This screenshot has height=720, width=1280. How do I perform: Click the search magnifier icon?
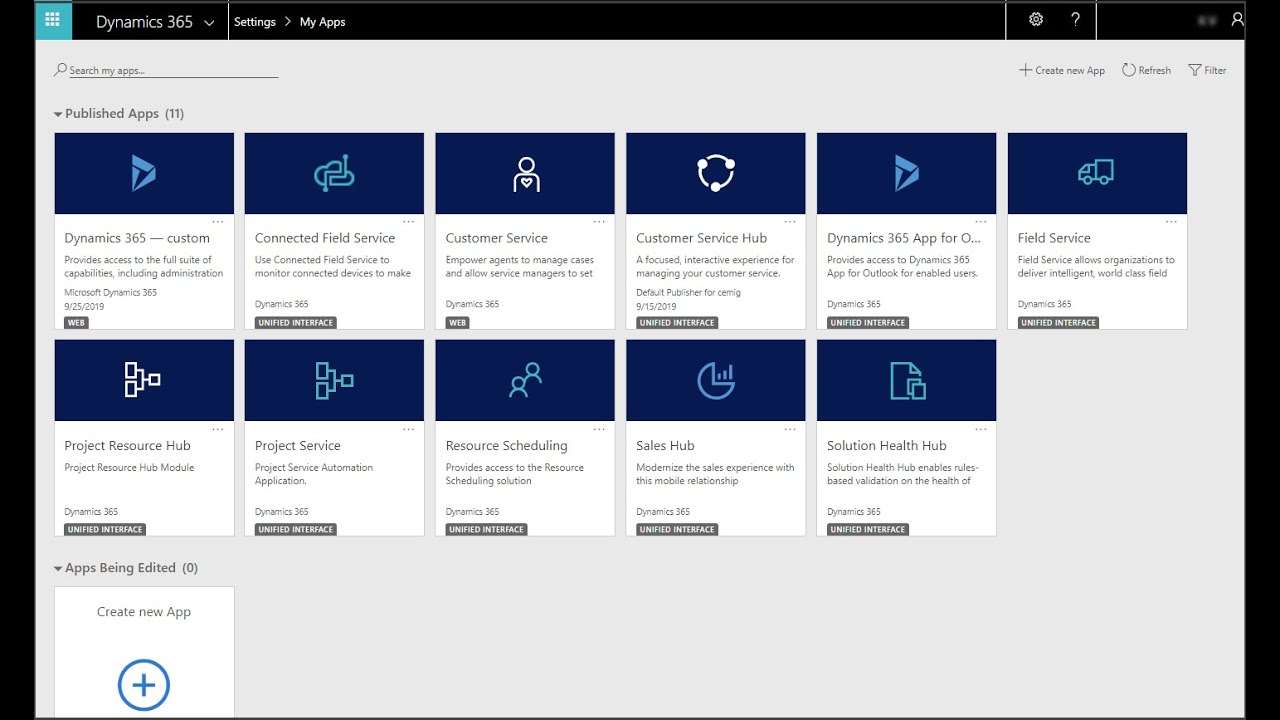click(x=61, y=70)
